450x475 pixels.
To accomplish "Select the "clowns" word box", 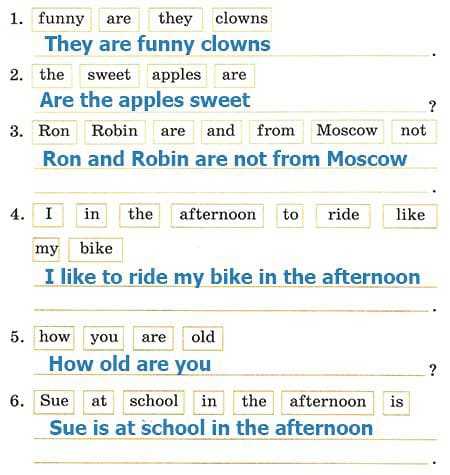I will [x=242, y=19].
